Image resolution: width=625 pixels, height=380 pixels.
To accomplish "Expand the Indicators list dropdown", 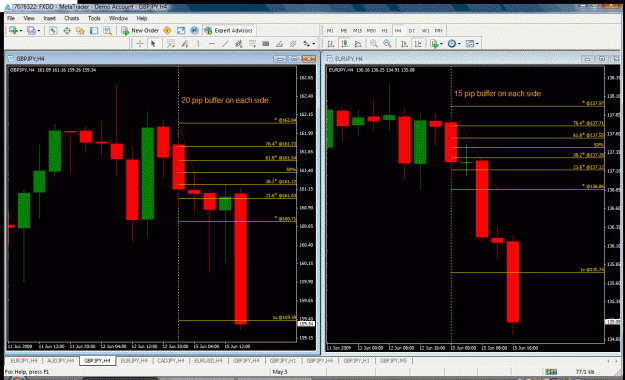I will pyautogui.click(x=441, y=44).
